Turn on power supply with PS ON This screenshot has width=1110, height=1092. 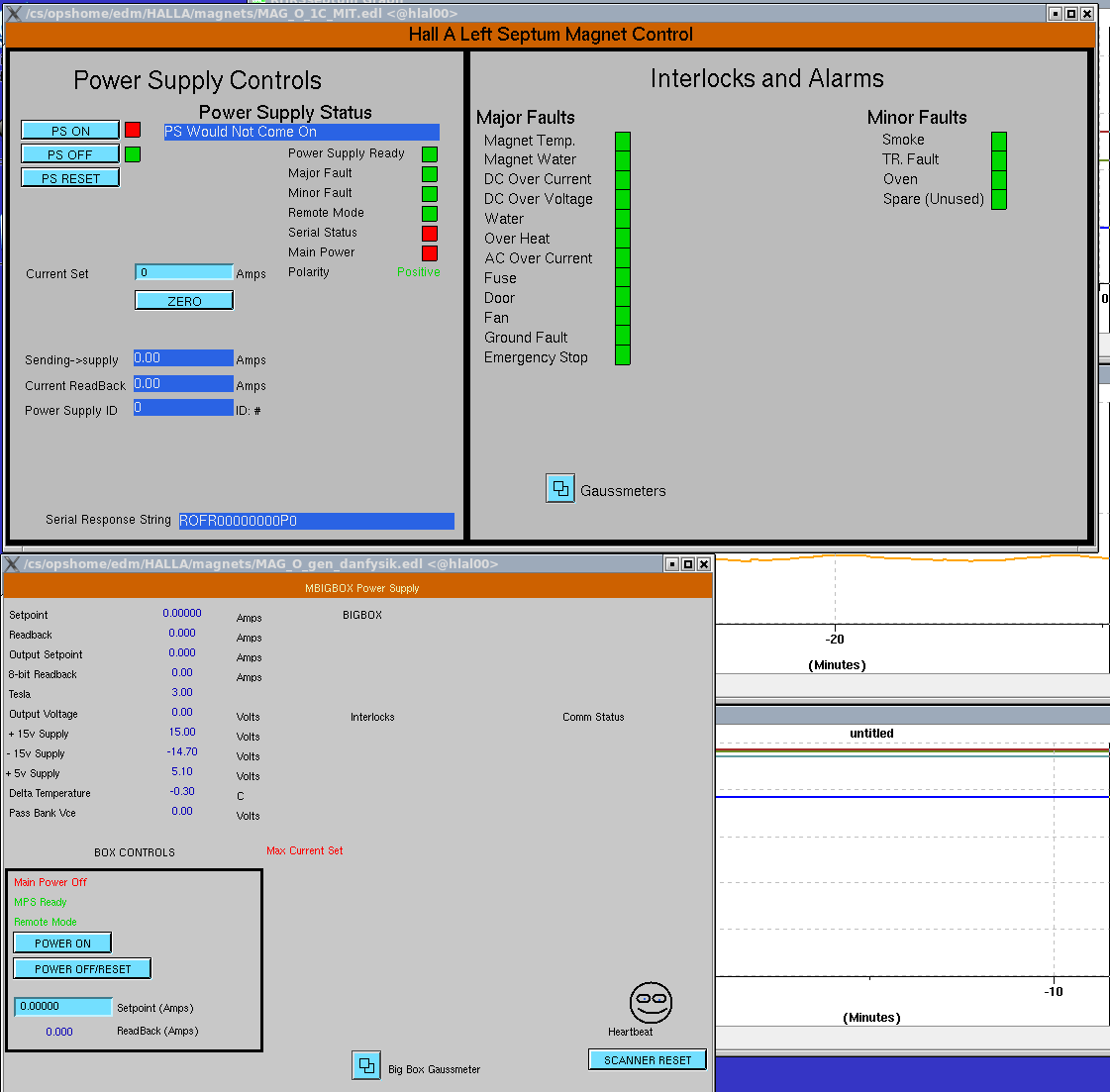(70, 131)
